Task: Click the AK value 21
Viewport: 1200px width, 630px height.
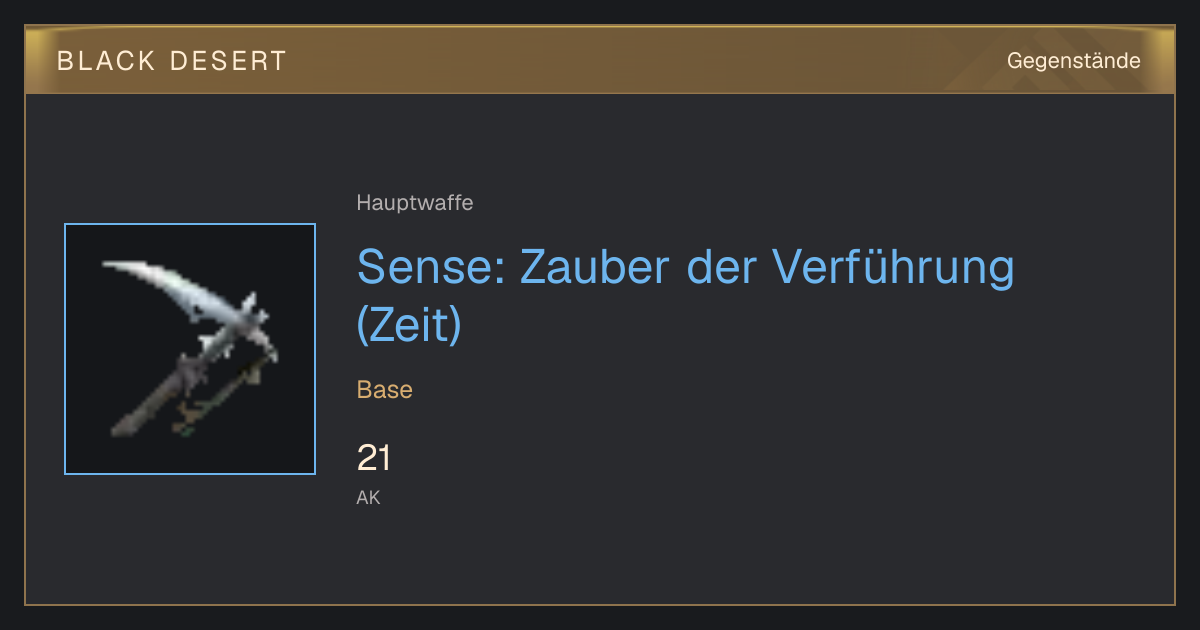Action: click(x=373, y=459)
